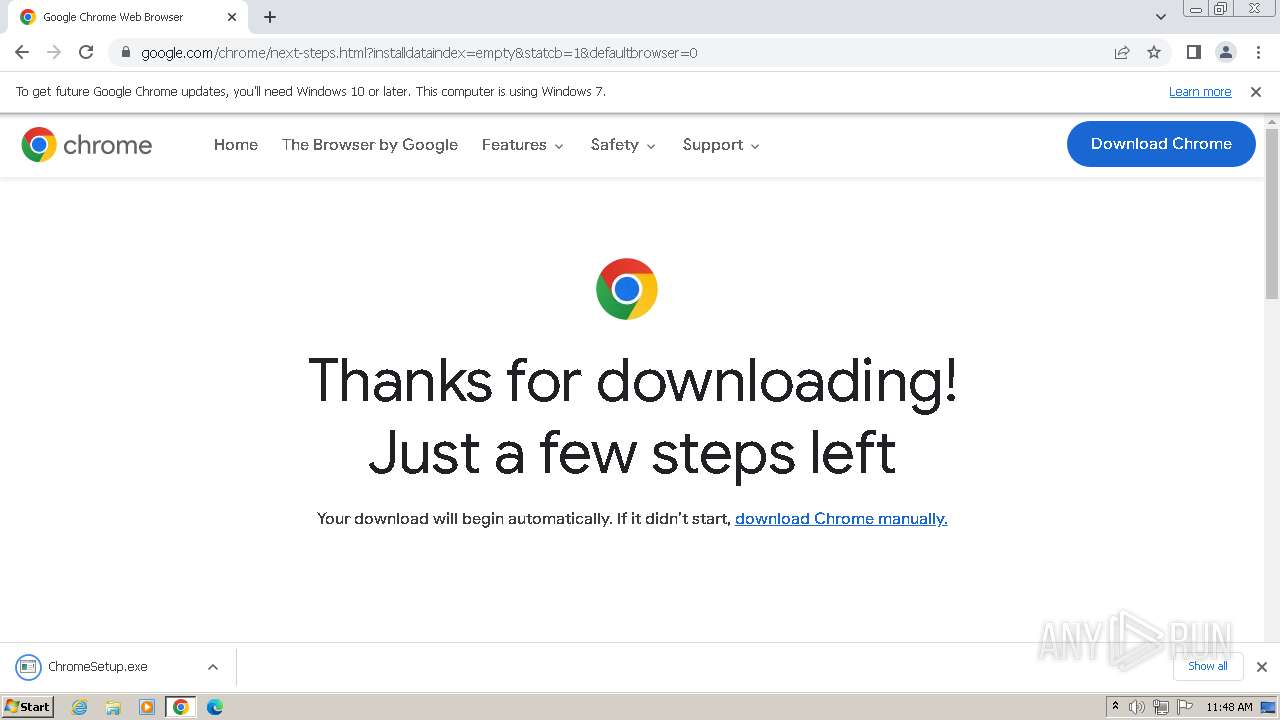Open the Chrome three-dot menu
1280x720 pixels.
point(1258,52)
